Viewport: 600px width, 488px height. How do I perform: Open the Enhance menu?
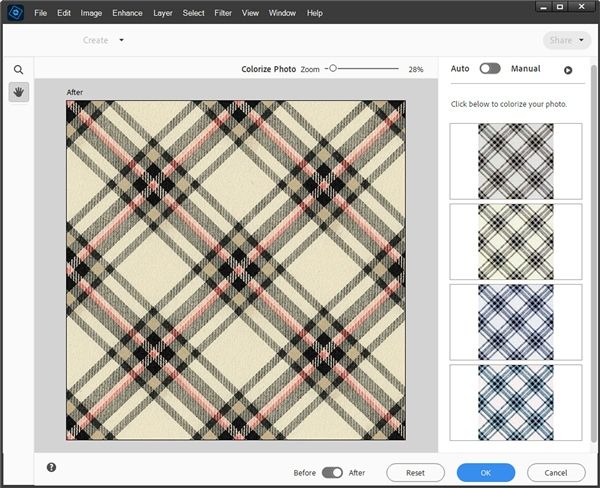[x=127, y=13]
